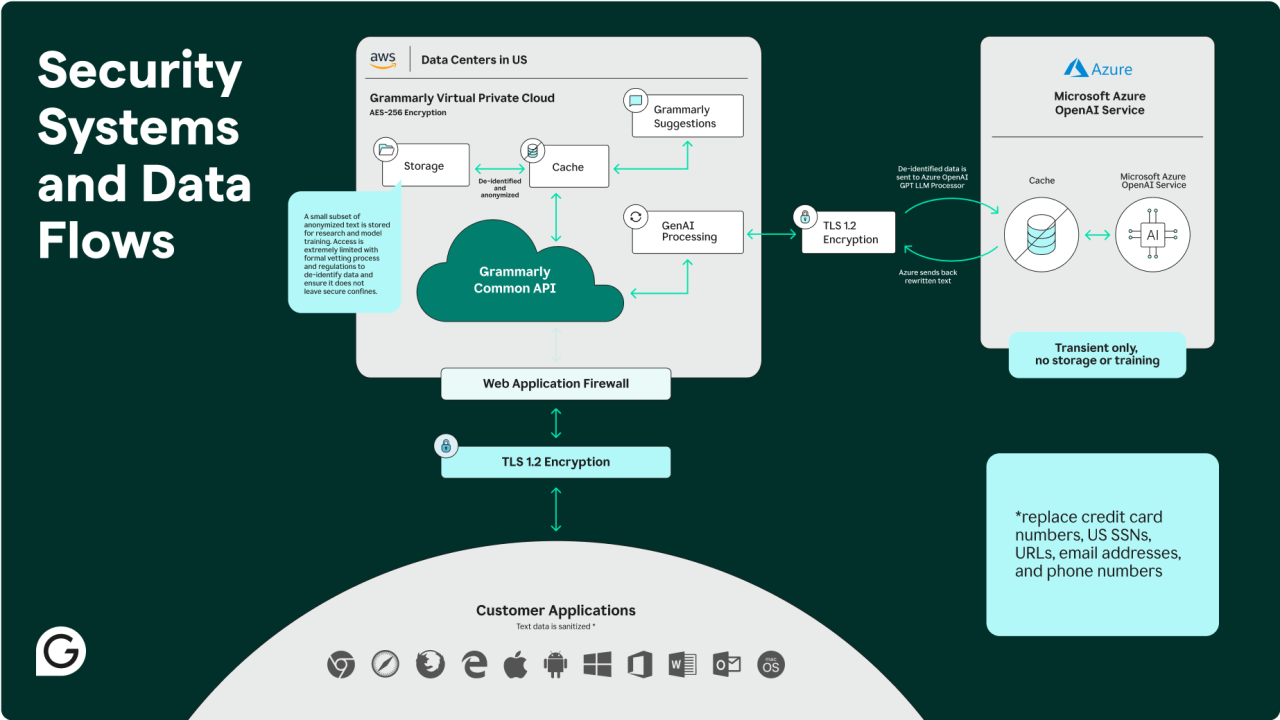
Task: Click the Azure logo
Action: click(x=1098, y=69)
